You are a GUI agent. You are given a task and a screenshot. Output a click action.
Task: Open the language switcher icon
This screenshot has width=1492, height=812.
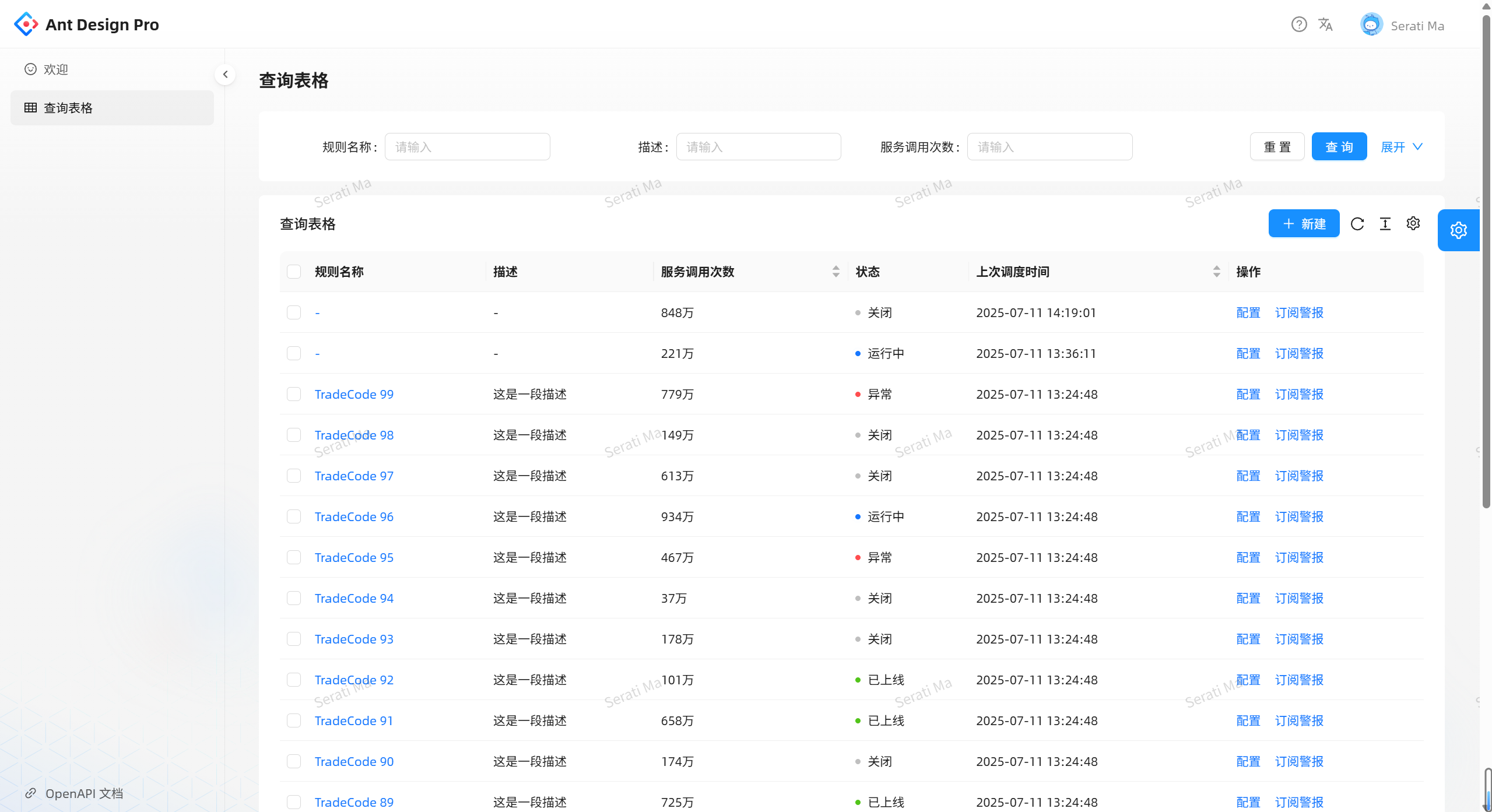click(x=1326, y=24)
